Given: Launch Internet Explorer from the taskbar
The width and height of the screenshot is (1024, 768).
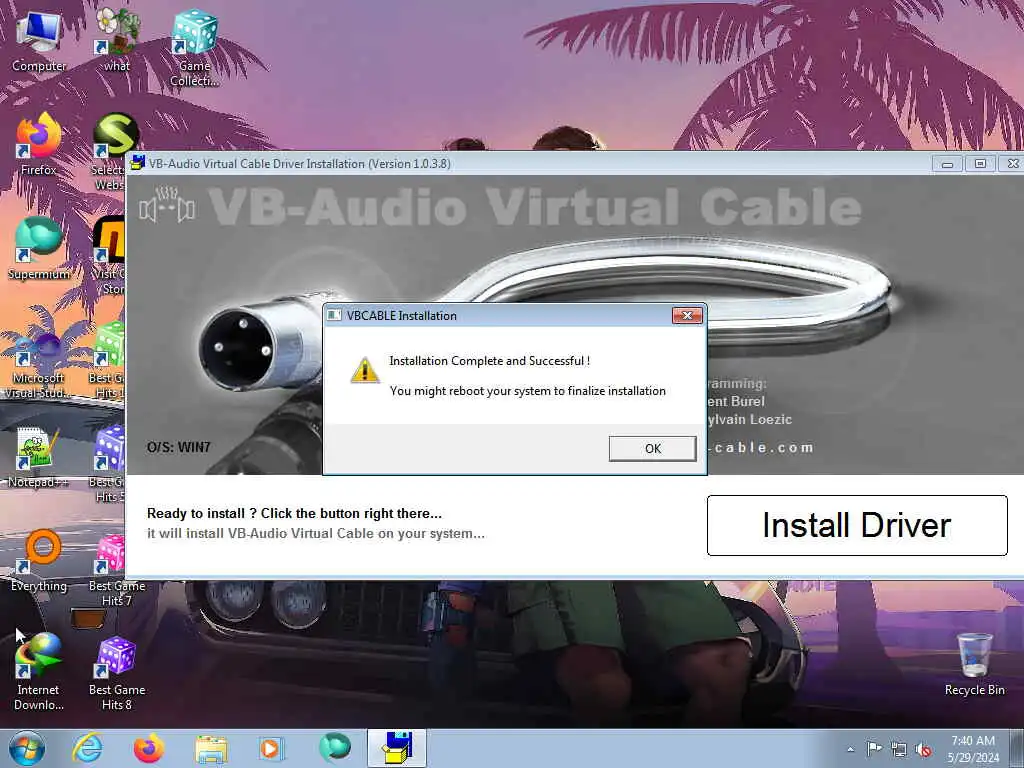Looking at the screenshot, I should [87, 748].
